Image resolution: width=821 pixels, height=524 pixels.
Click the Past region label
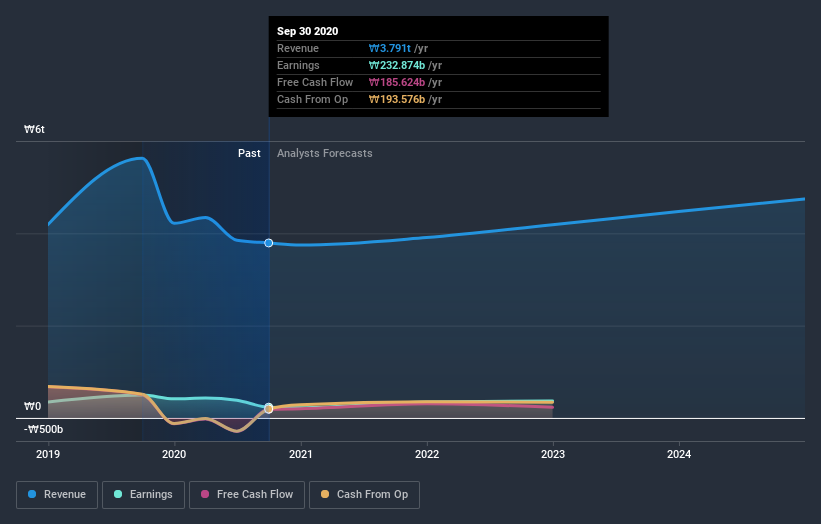coord(249,153)
